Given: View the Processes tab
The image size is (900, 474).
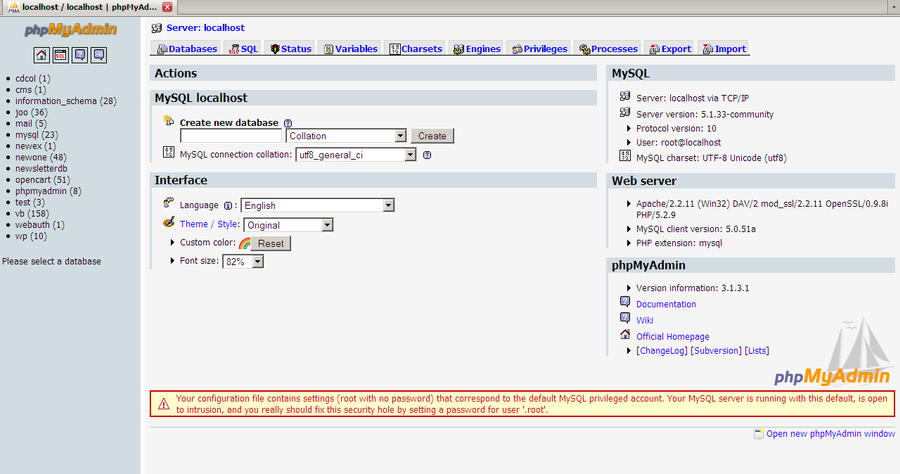Looking at the screenshot, I should 608,49.
